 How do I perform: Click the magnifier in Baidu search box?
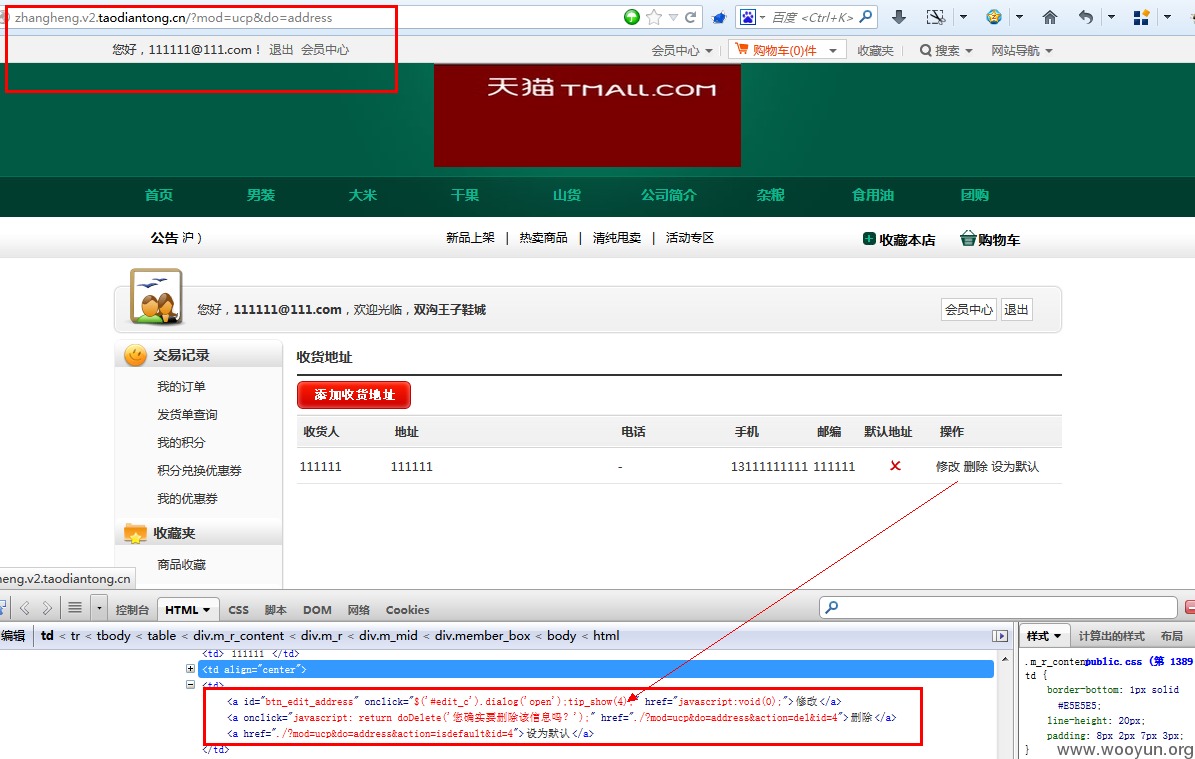point(866,17)
